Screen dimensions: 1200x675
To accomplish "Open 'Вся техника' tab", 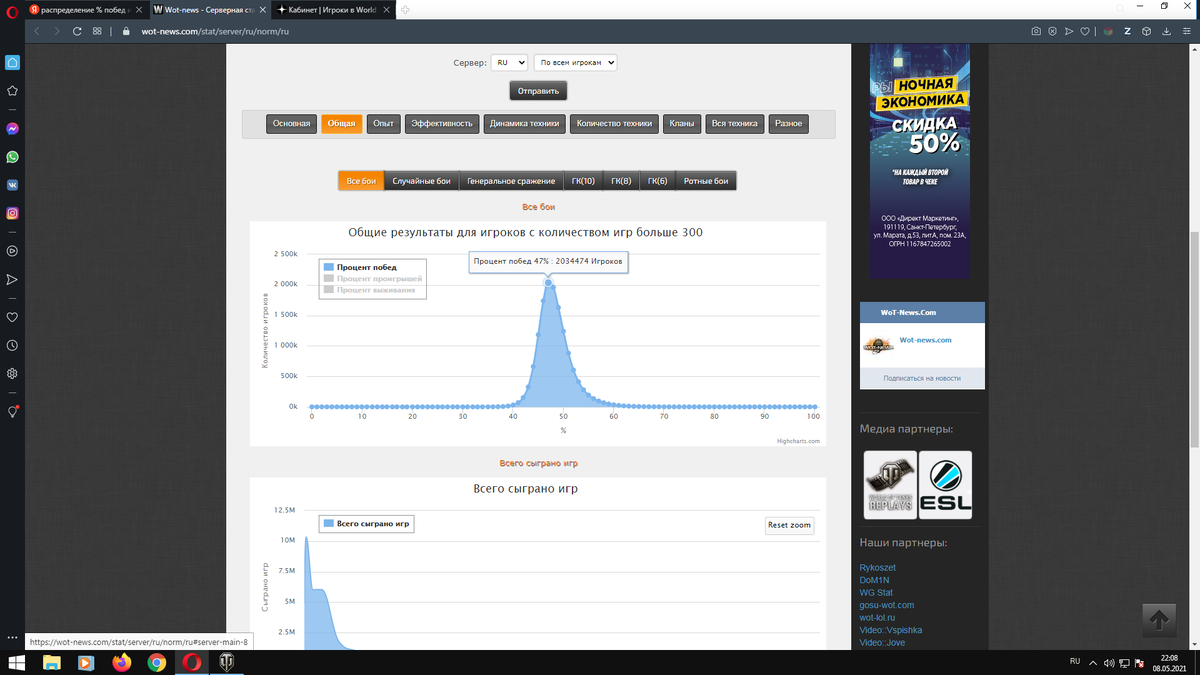I will [x=735, y=124].
